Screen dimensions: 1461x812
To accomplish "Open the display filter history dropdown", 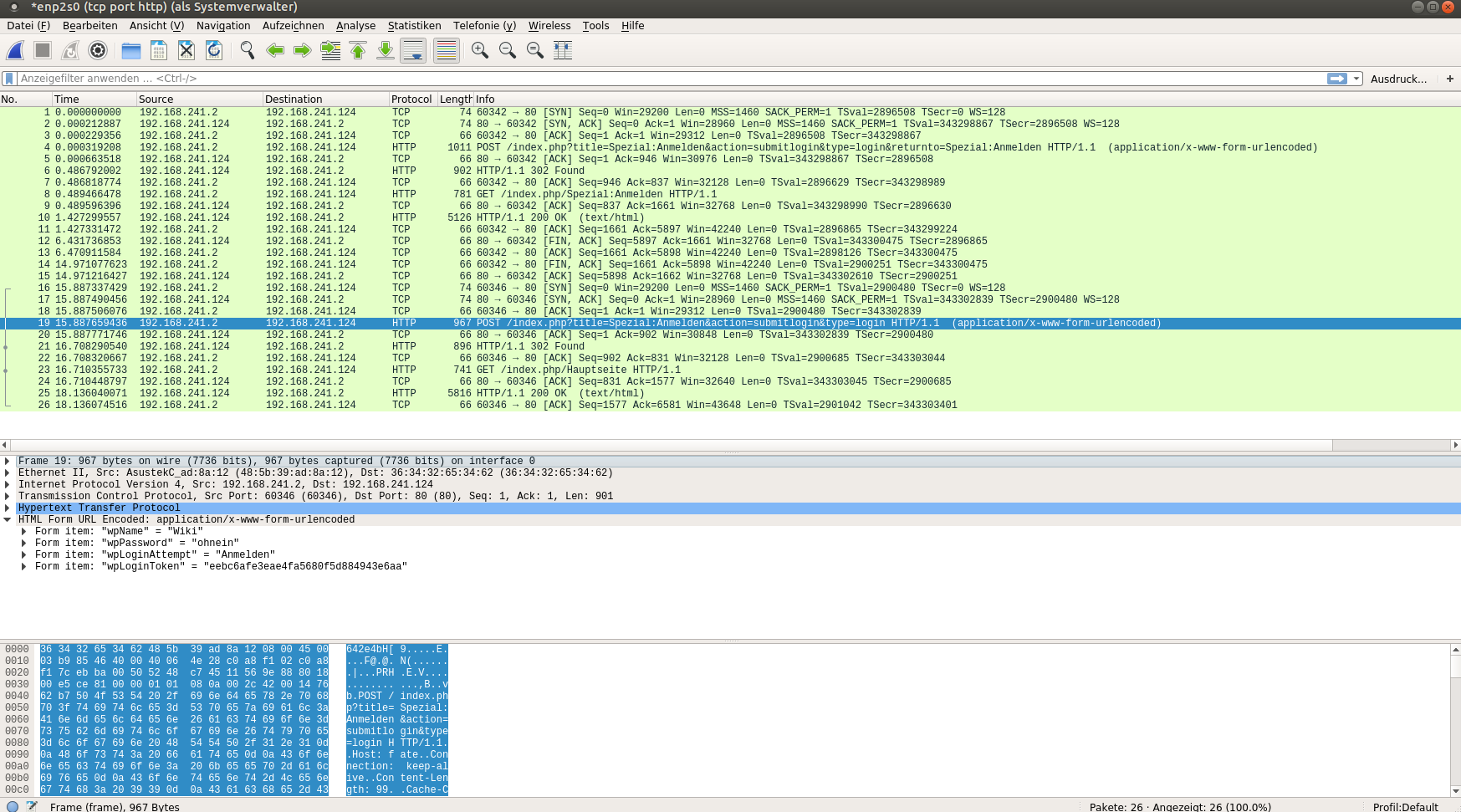I will point(1356,79).
